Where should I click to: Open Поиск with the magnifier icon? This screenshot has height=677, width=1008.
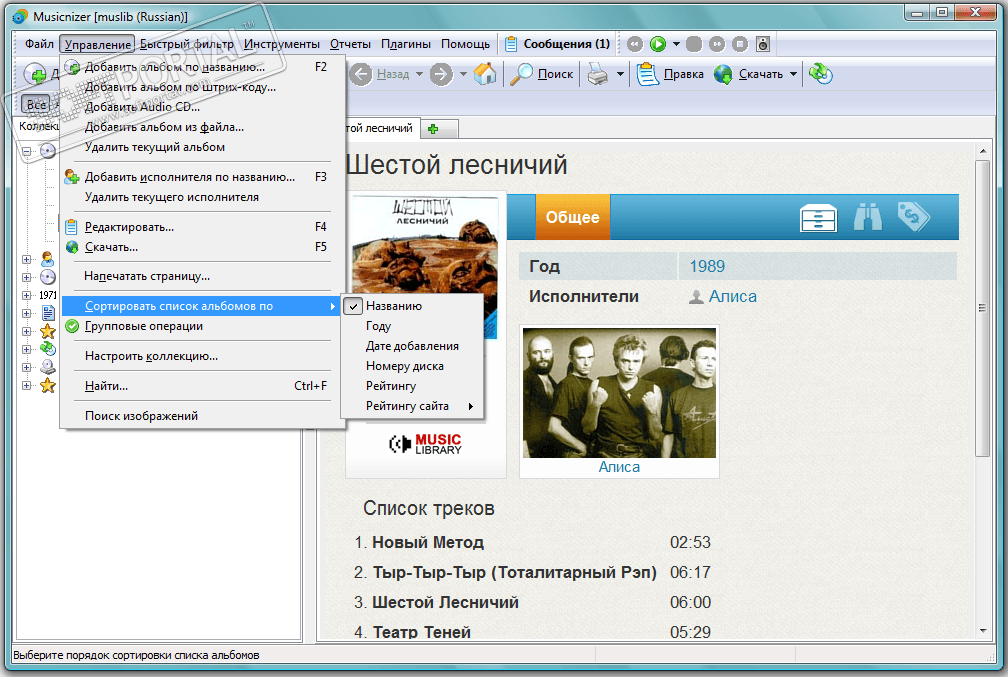pos(521,74)
